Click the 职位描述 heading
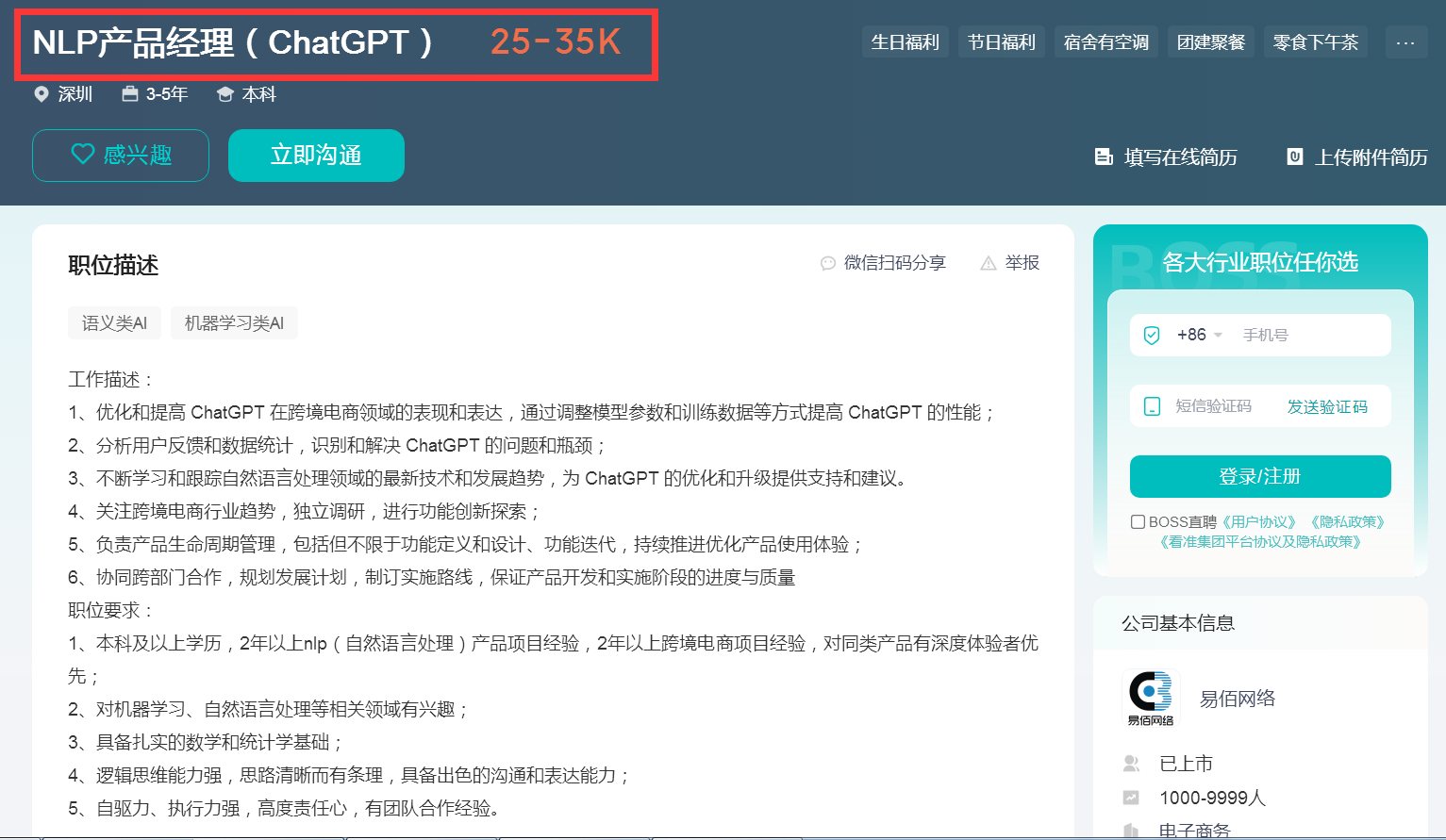Image resolution: width=1446 pixels, height=840 pixels. 113,265
